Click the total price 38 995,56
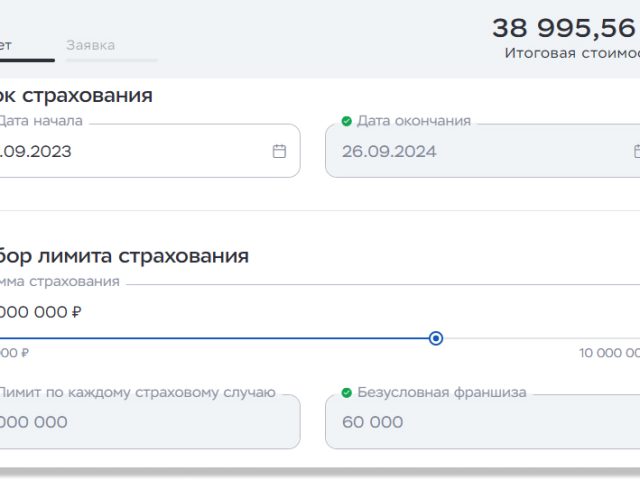Image resolution: width=640 pixels, height=480 pixels. 564,28
